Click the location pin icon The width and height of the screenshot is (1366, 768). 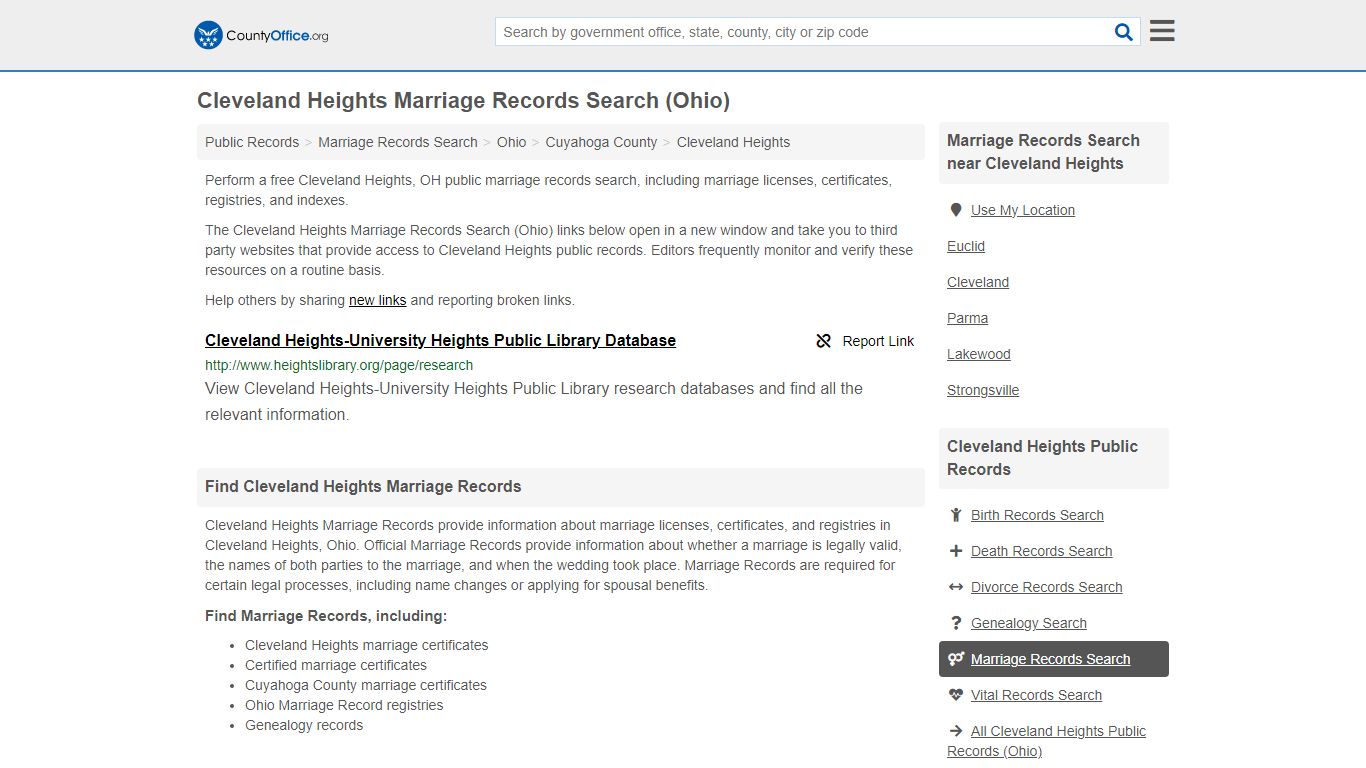[956, 210]
